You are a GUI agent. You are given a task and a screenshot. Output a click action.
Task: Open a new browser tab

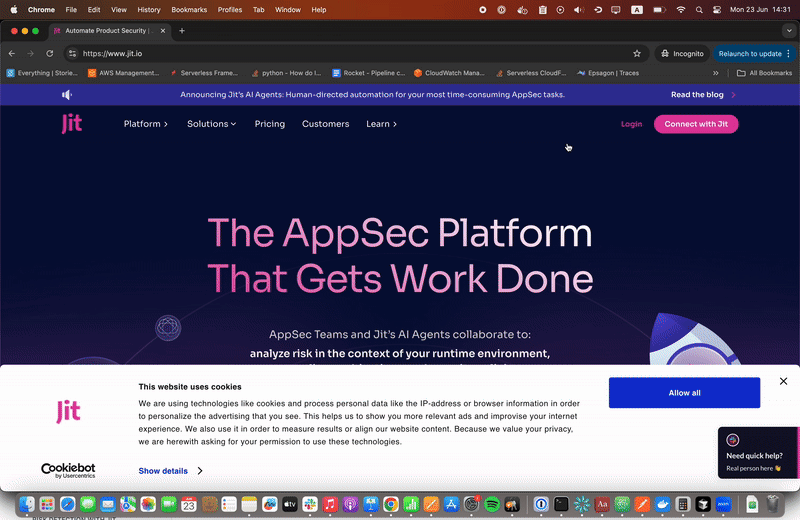click(182, 31)
